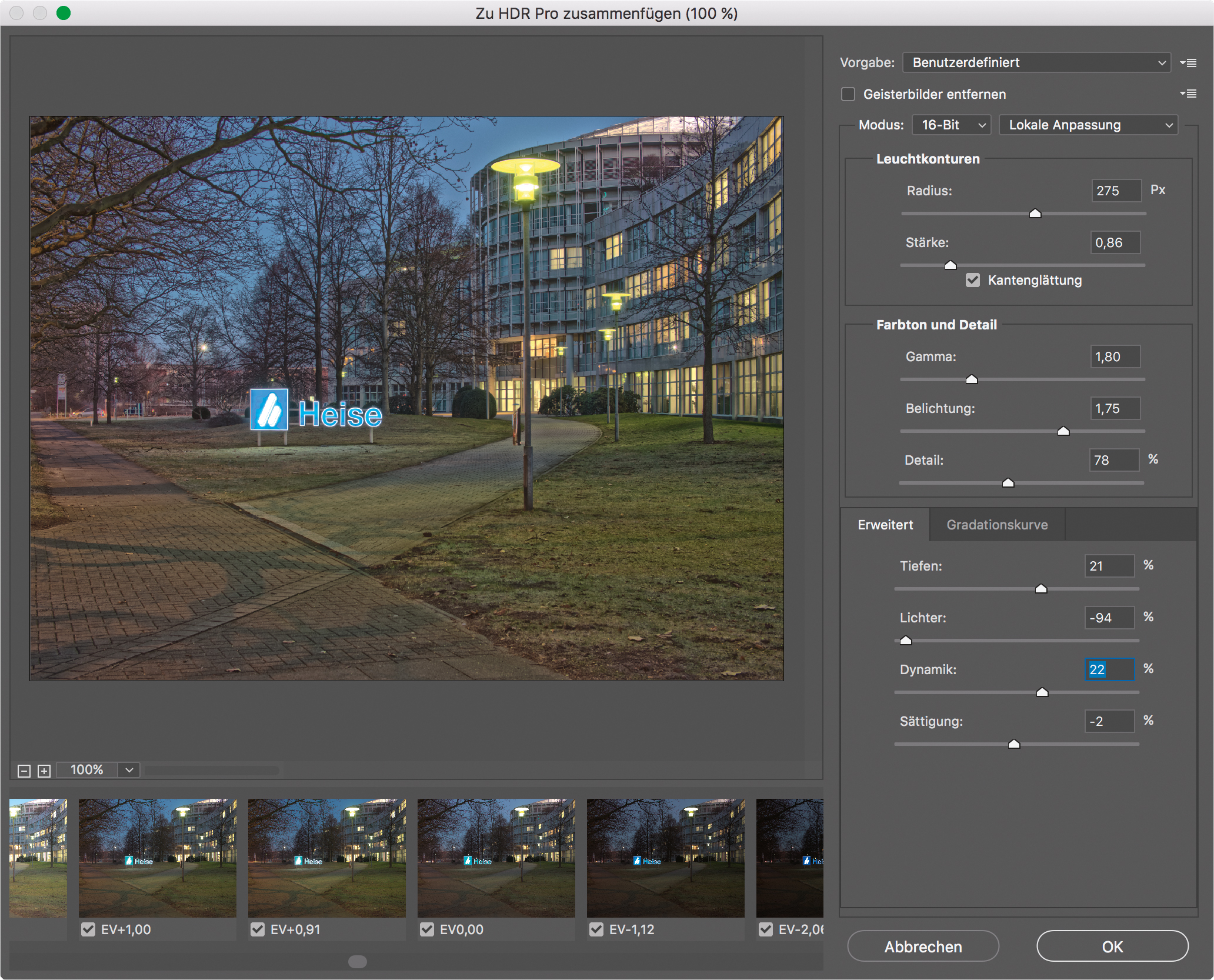Deselect the EV+1,00 source image checkbox
The width and height of the screenshot is (1214, 980).
tap(88, 929)
